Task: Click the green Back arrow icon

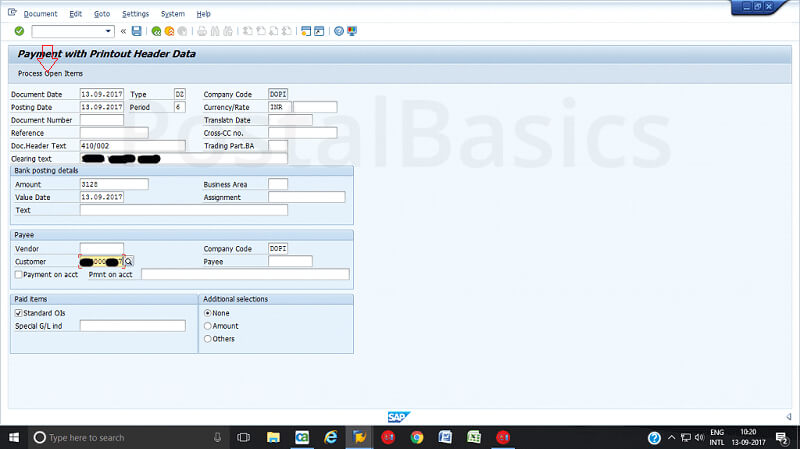Action: pos(156,31)
